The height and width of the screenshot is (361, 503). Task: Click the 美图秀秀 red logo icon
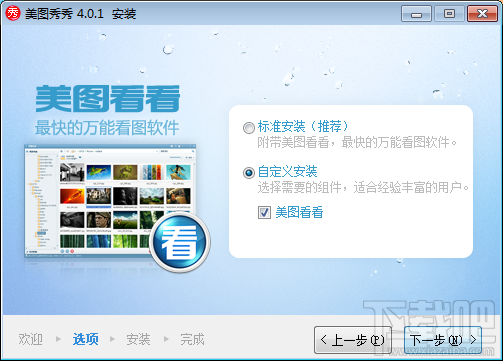[13, 13]
